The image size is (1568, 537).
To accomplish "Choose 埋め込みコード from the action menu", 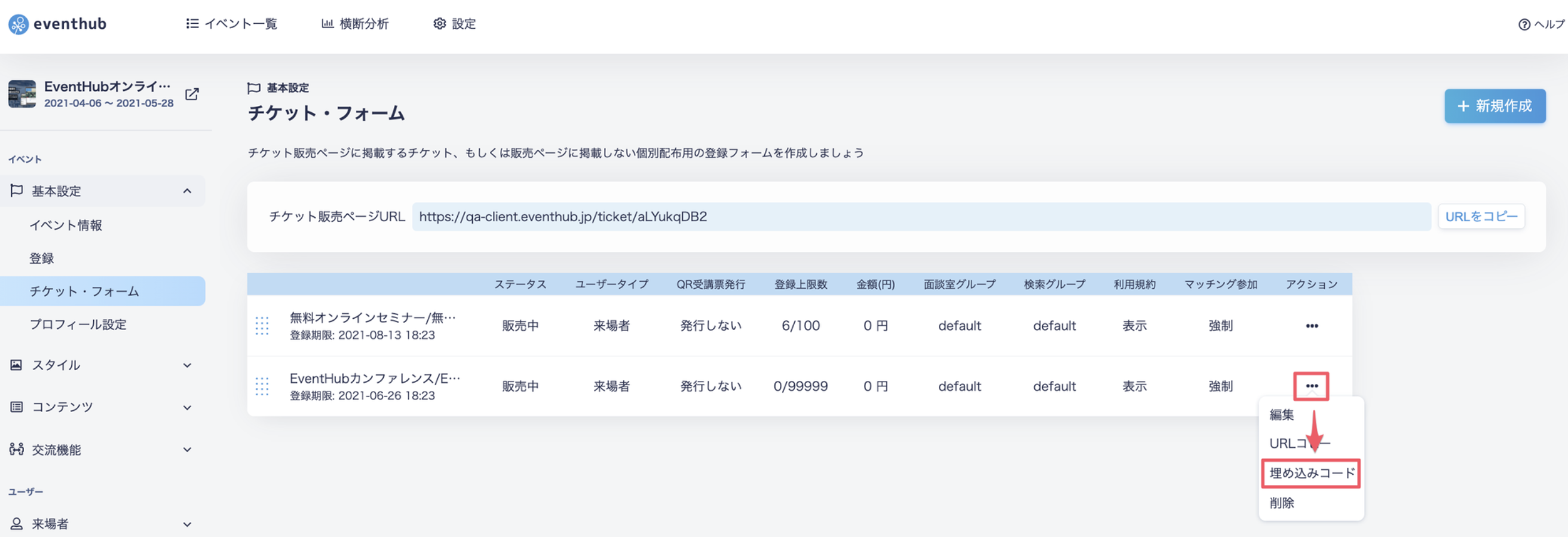I will [1312, 473].
